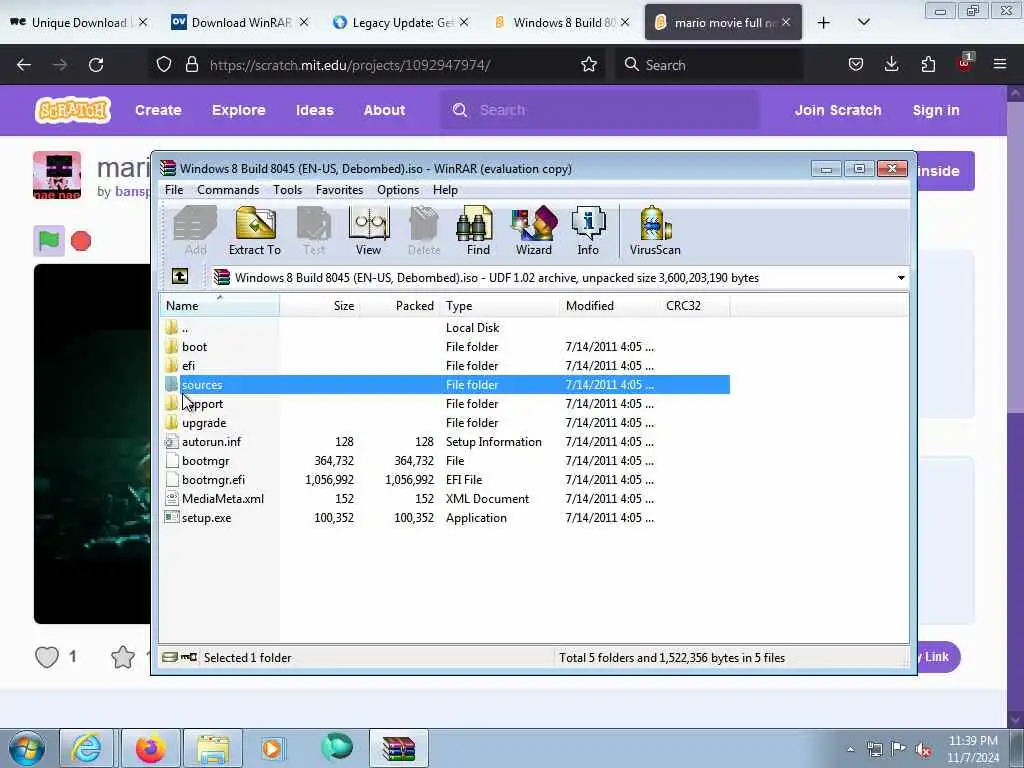
Task: Sort by Modified column header
Action: pos(609,305)
